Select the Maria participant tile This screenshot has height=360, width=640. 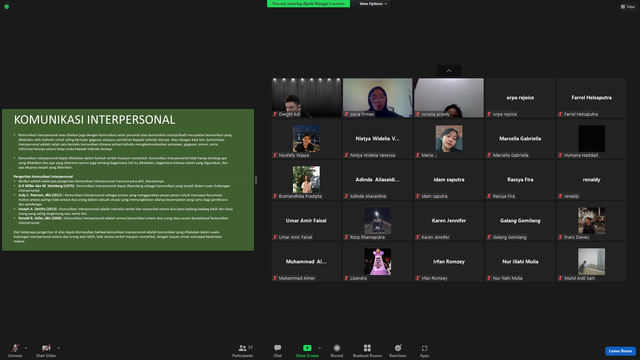449,139
